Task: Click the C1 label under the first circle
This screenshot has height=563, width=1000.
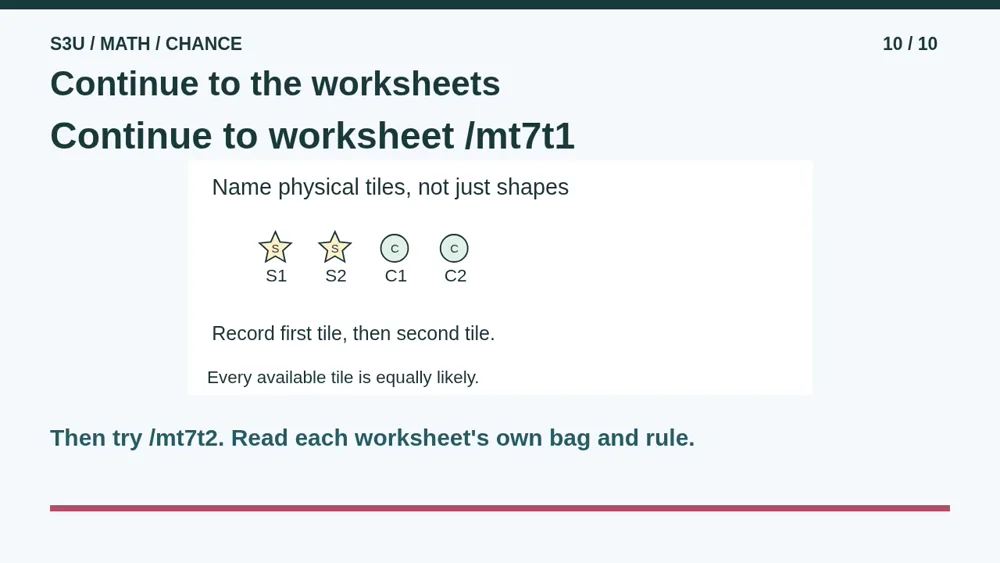Action: point(396,276)
